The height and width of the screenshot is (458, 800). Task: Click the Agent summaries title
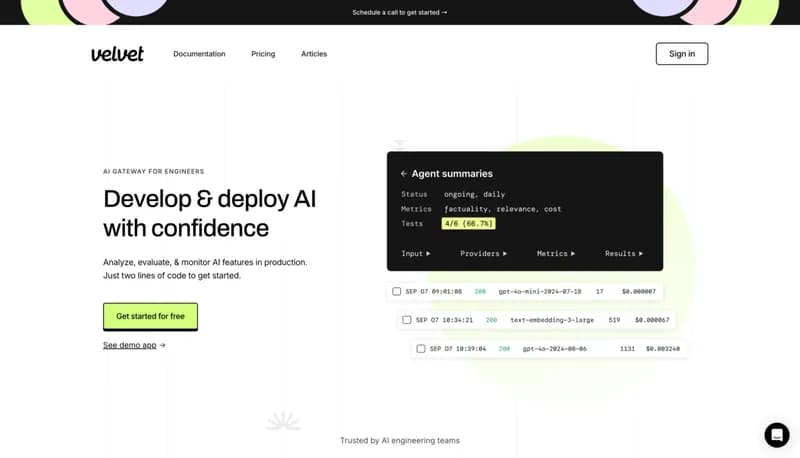452,173
